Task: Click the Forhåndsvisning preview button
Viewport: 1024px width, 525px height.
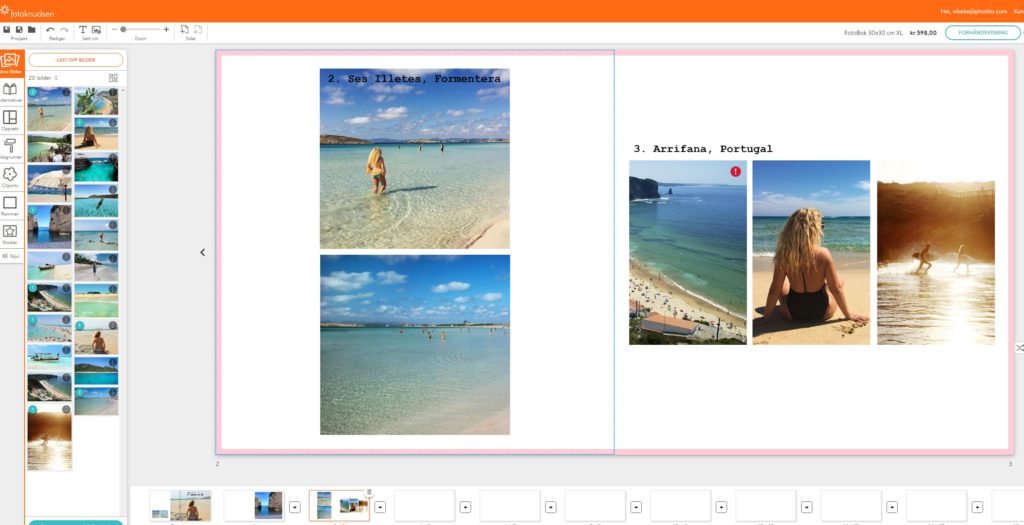Action: coord(982,32)
